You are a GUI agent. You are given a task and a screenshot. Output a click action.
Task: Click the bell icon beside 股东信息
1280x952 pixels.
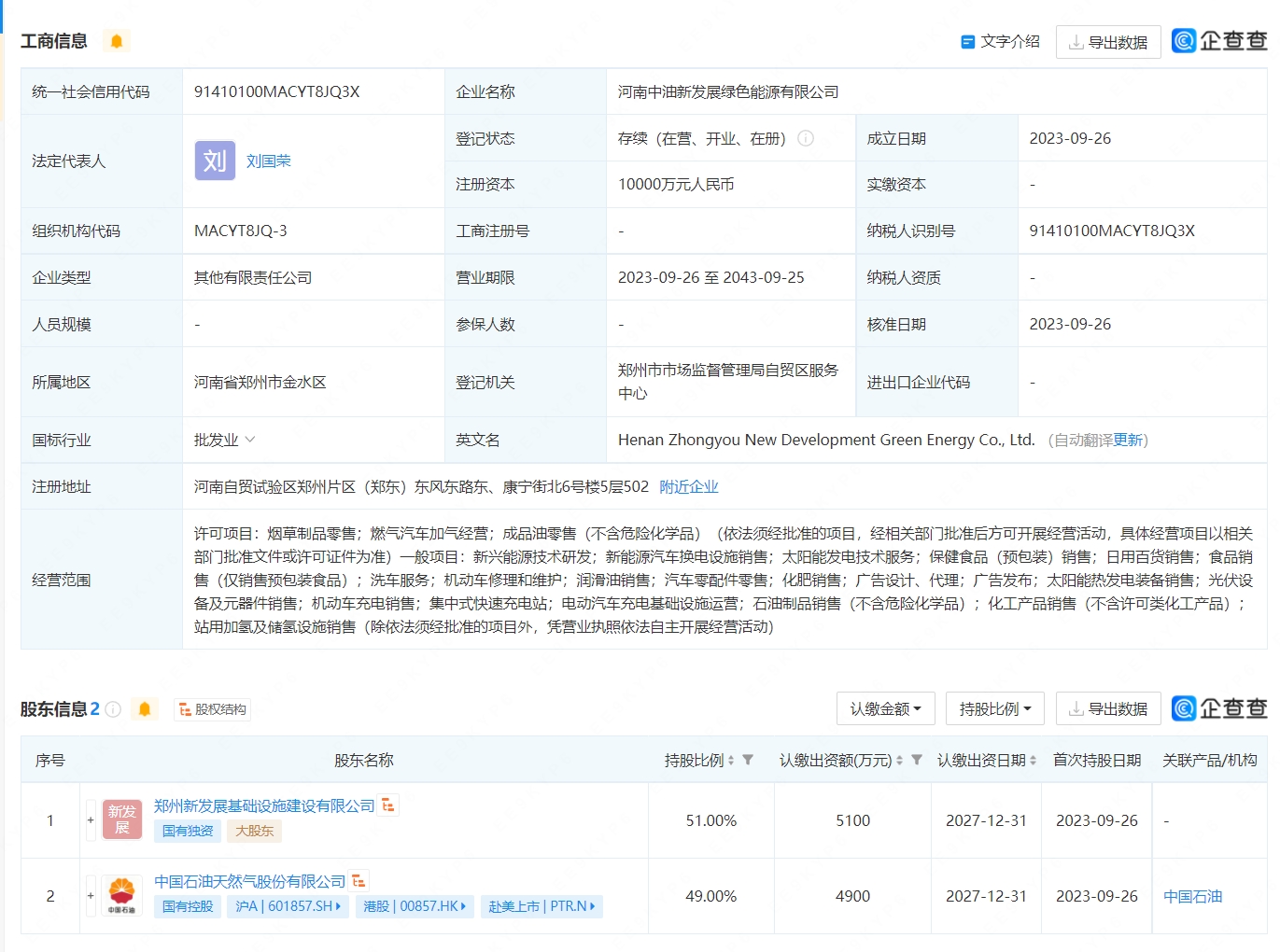click(145, 709)
